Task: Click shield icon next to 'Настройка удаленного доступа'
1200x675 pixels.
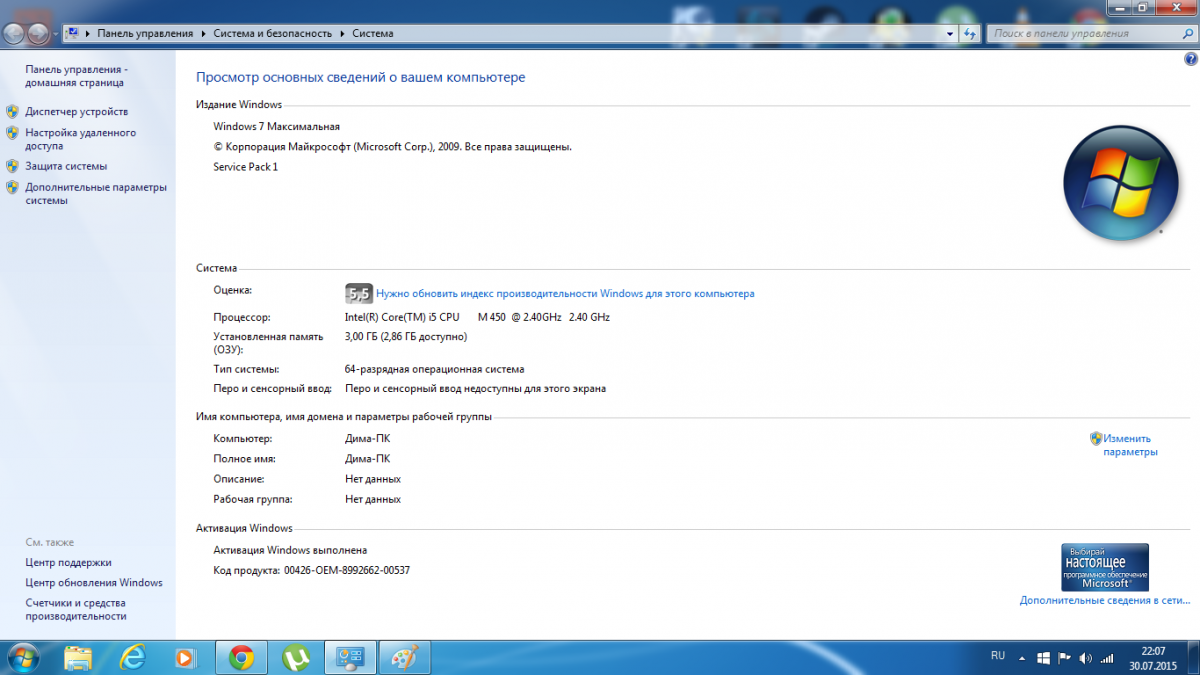Action: coord(12,132)
